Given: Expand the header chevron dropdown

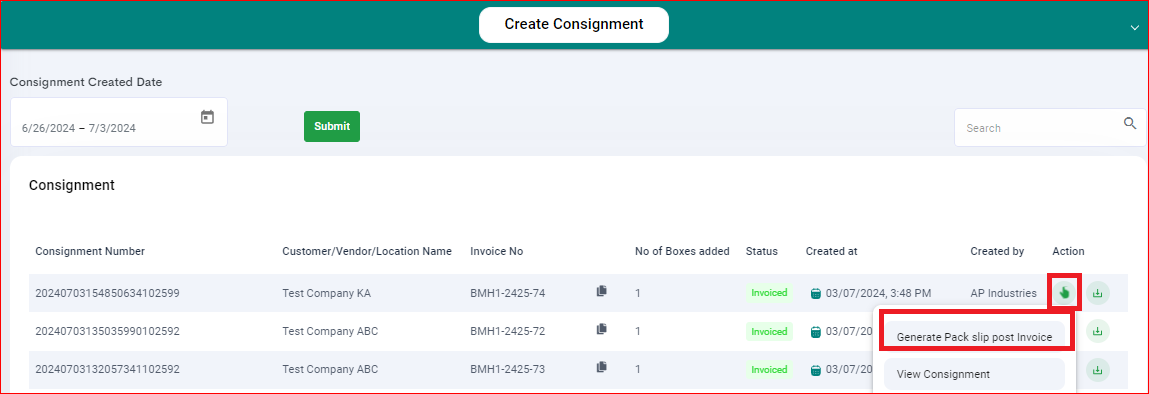Looking at the screenshot, I should point(1136,27).
